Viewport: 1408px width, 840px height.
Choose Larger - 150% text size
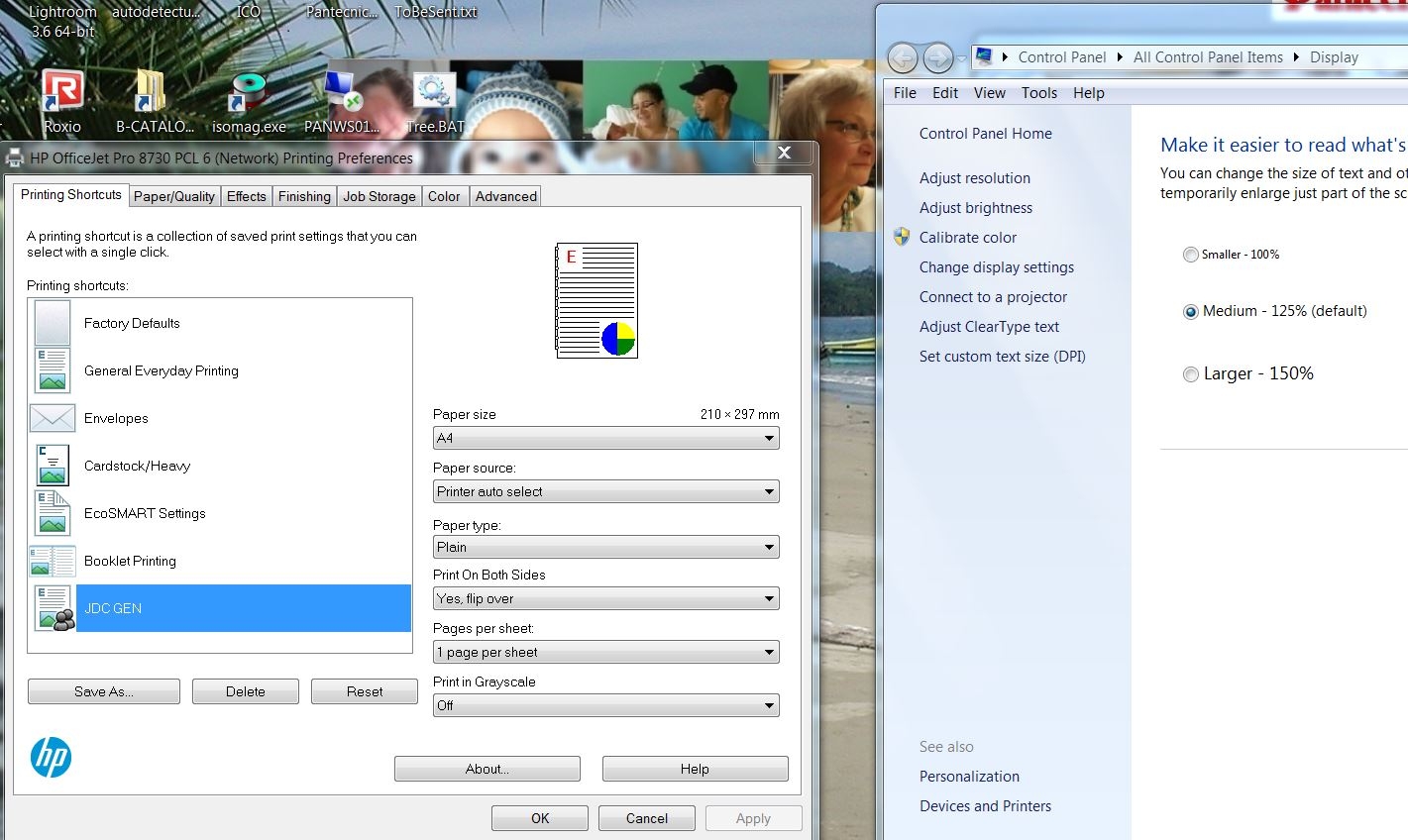click(x=1191, y=374)
